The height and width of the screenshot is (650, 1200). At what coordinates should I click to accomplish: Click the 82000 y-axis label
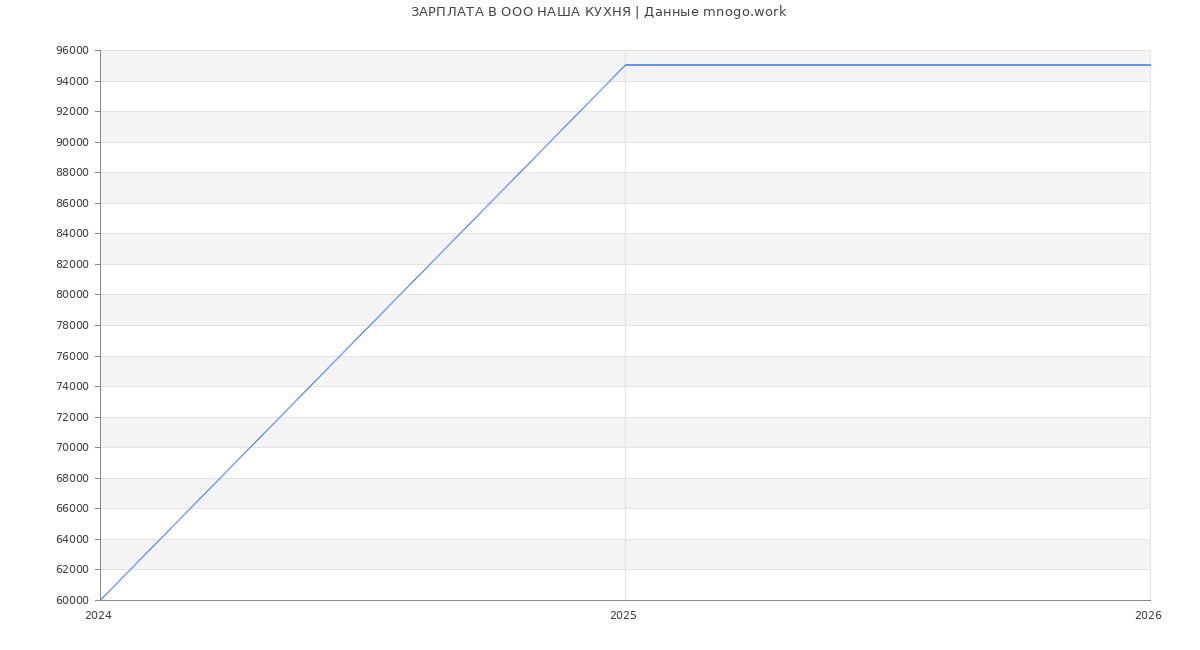[x=72, y=264]
